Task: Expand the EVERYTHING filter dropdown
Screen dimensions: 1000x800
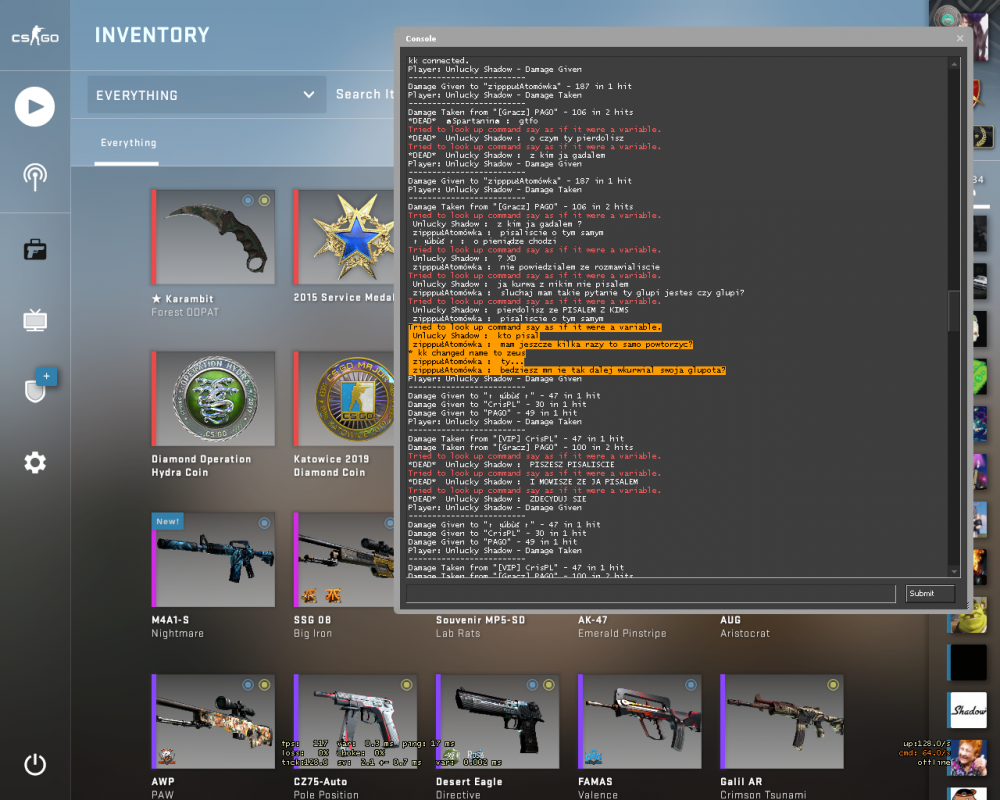Action: [x=207, y=95]
